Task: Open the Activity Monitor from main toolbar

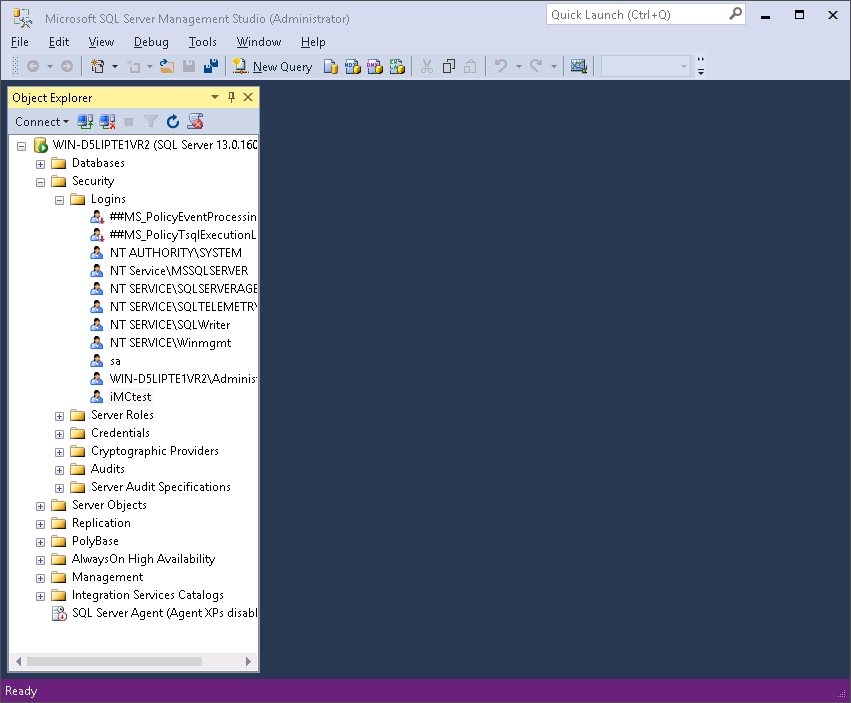Action: [x=579, y=66]
